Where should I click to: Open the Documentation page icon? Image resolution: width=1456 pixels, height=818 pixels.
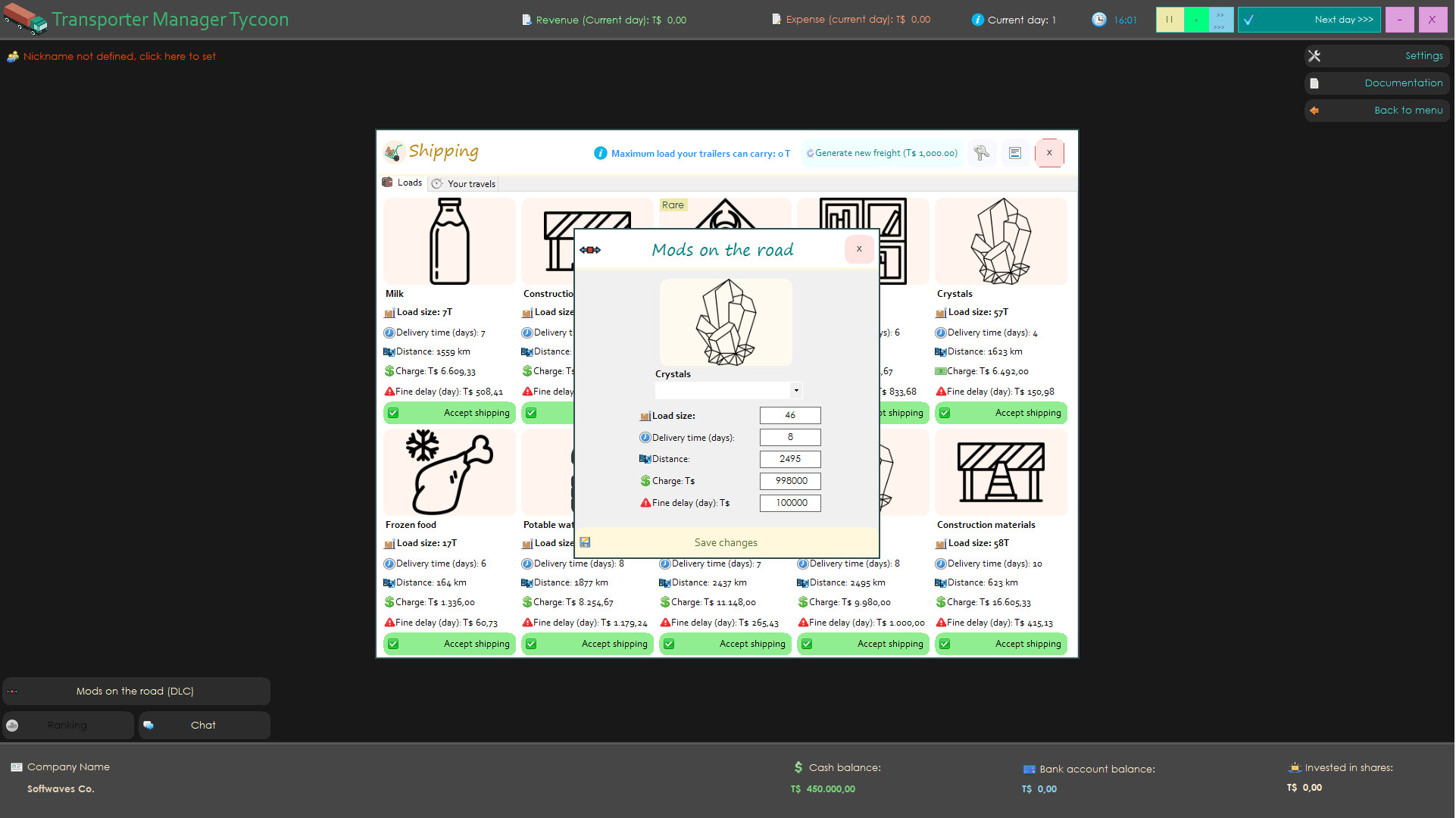point(1314,83)
